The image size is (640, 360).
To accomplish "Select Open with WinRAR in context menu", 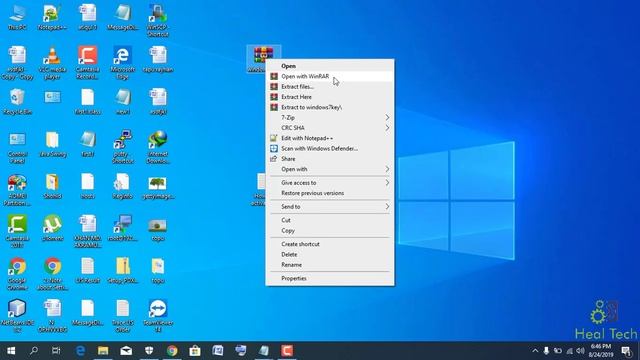I will point(330,76).
